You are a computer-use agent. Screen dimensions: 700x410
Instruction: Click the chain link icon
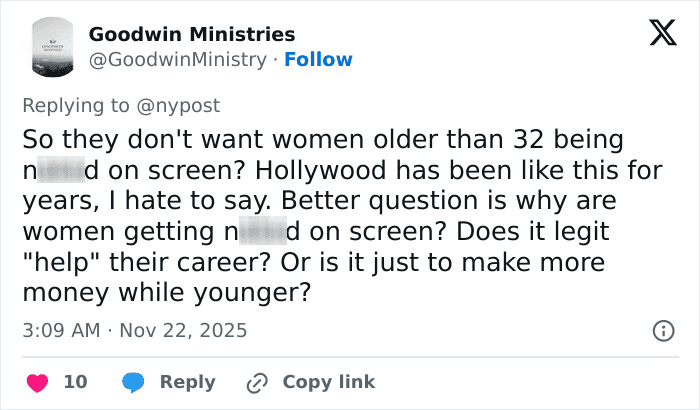[255, 382]
